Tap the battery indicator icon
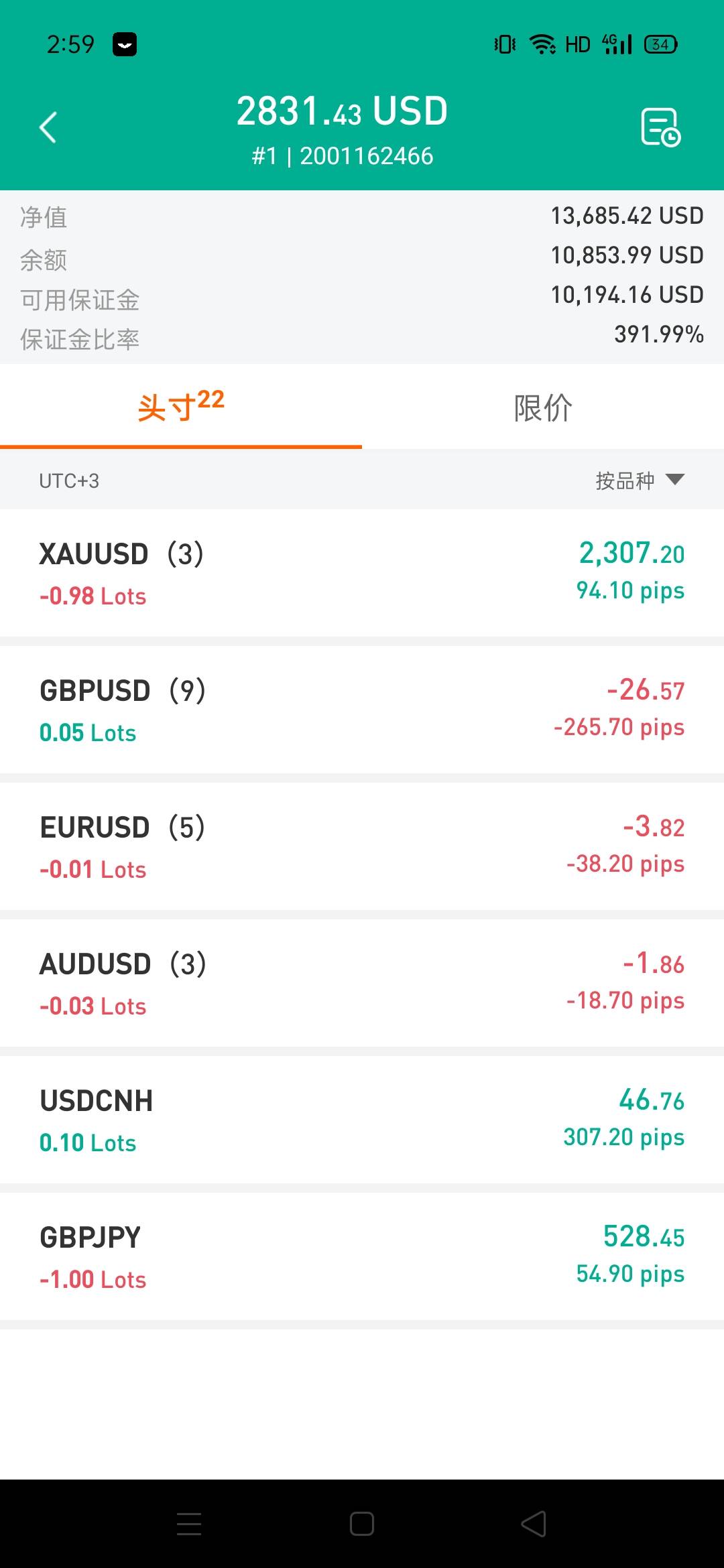The height and width of the screenshot is (1568, 724). tap(660, 44)
